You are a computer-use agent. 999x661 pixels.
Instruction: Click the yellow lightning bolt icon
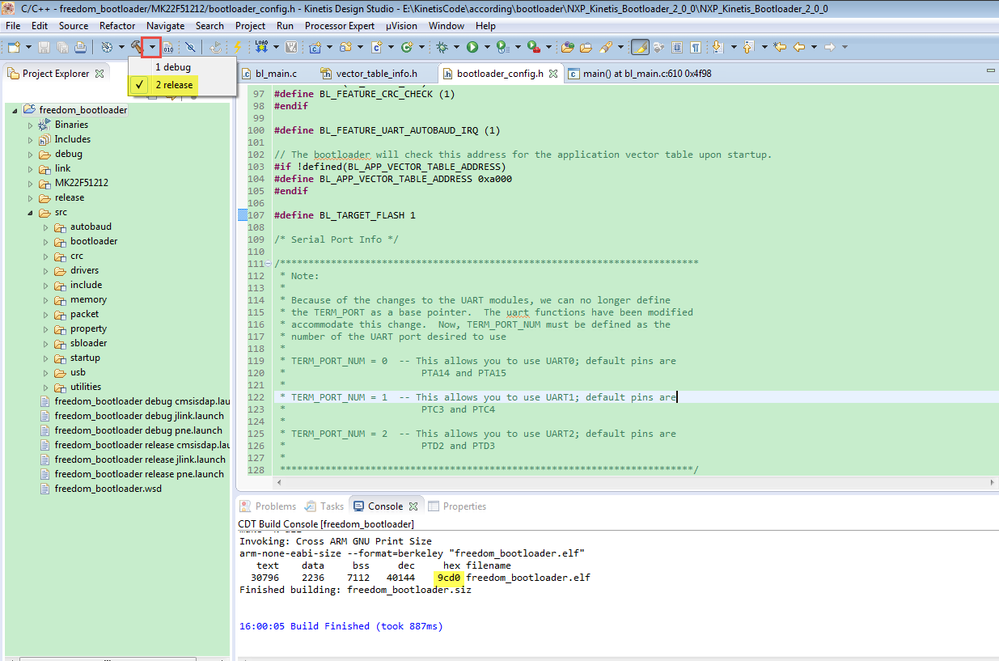(x=237, y=47)
